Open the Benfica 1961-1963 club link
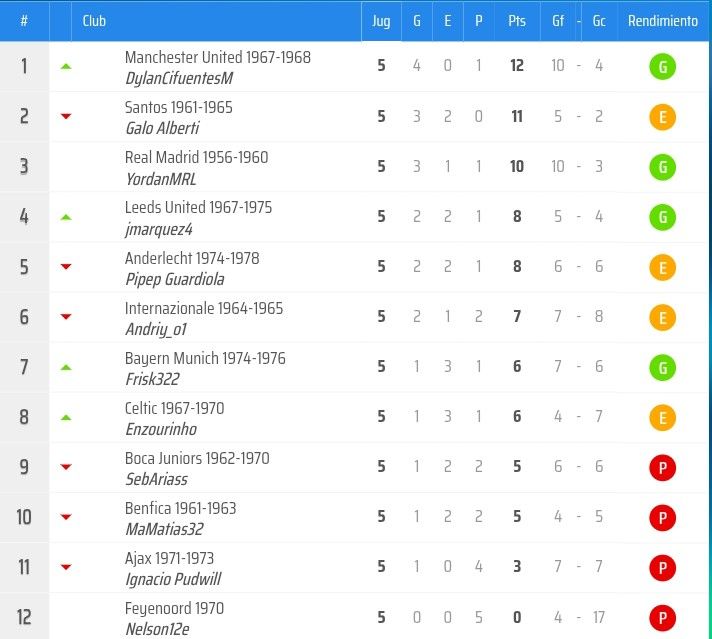The width and height of the screenshot is (712, 639). [x=180, y=508]
